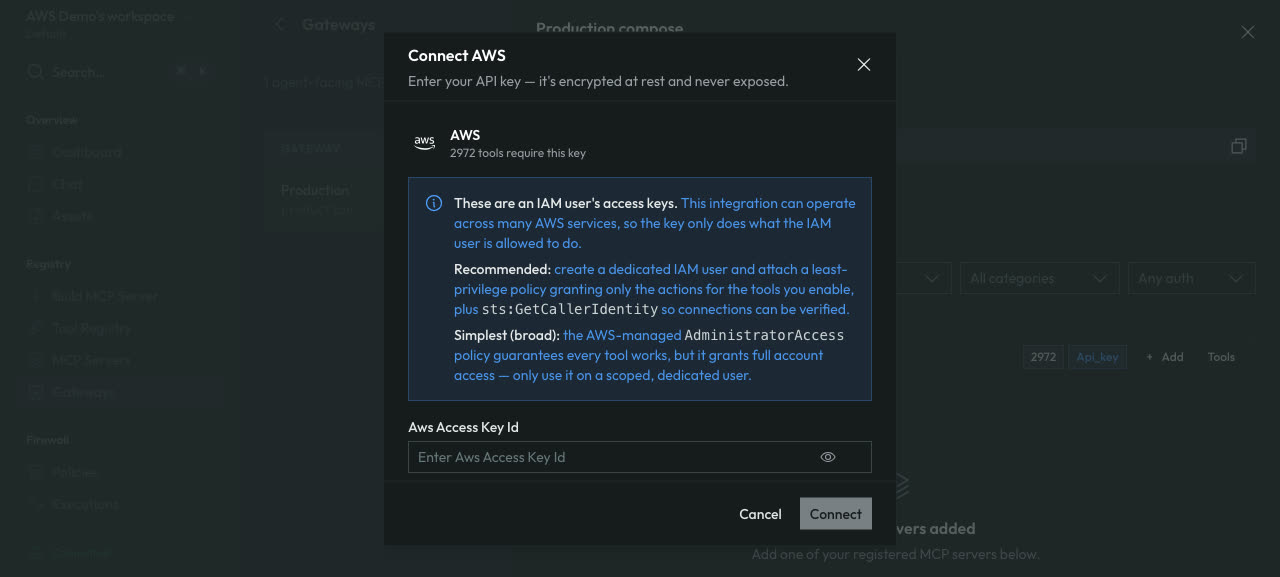Viewport: 1280px width, 577px height.
Task: Focus the Aws Access Key Id field
Action: (x=639, y=457)
